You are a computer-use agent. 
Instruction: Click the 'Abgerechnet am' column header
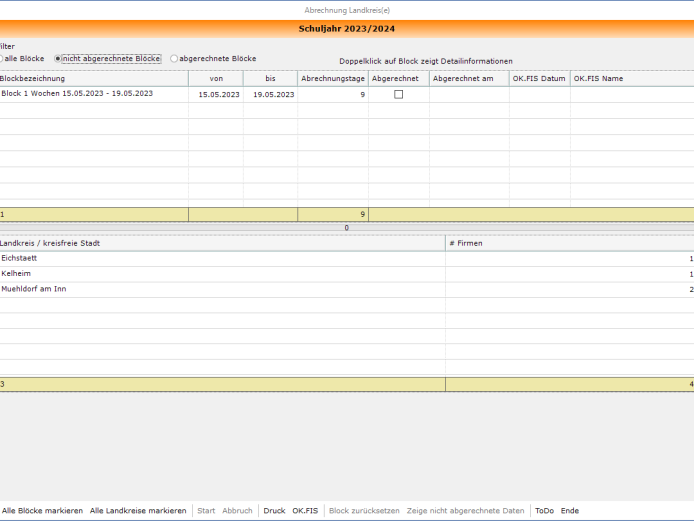pos(469,78)
